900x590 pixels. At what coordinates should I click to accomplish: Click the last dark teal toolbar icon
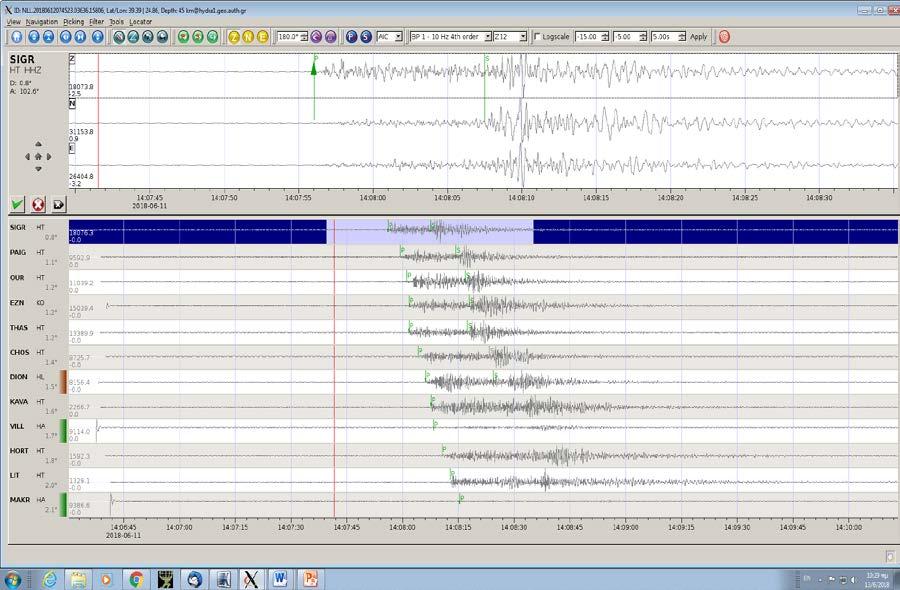[x=162, y=37]
